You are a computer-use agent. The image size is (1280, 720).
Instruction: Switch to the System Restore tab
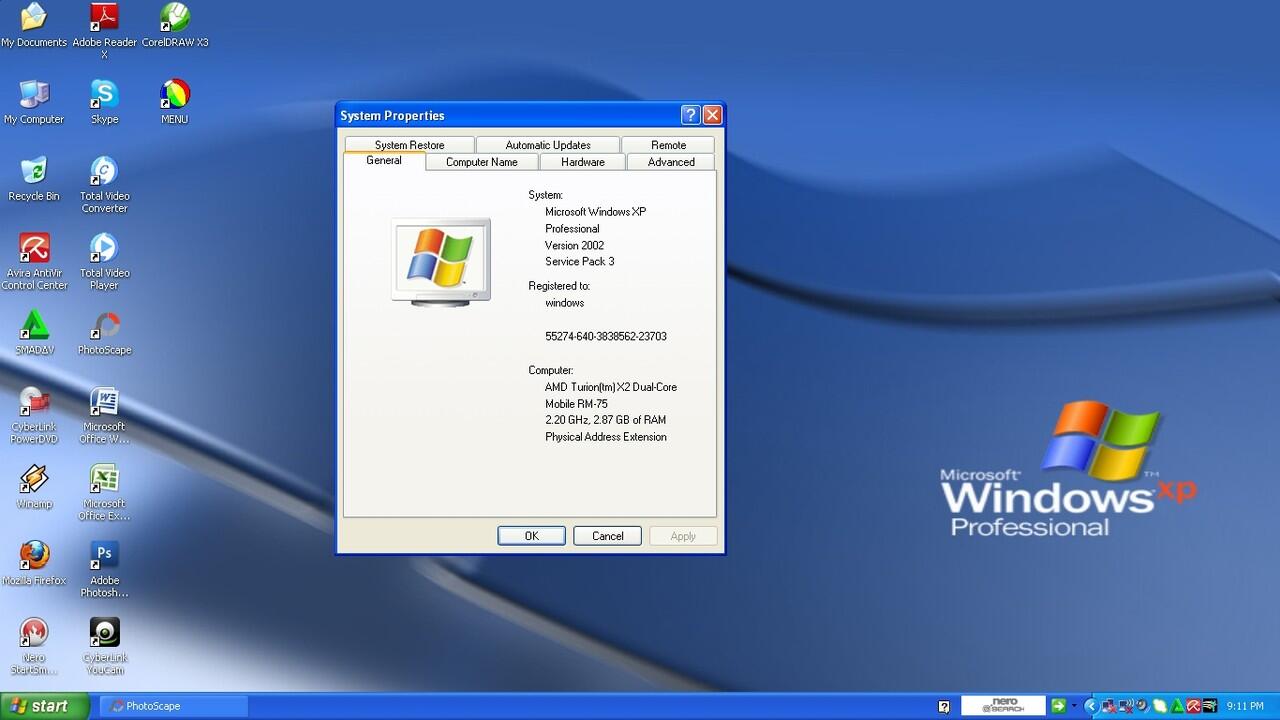tap(409, 145)
